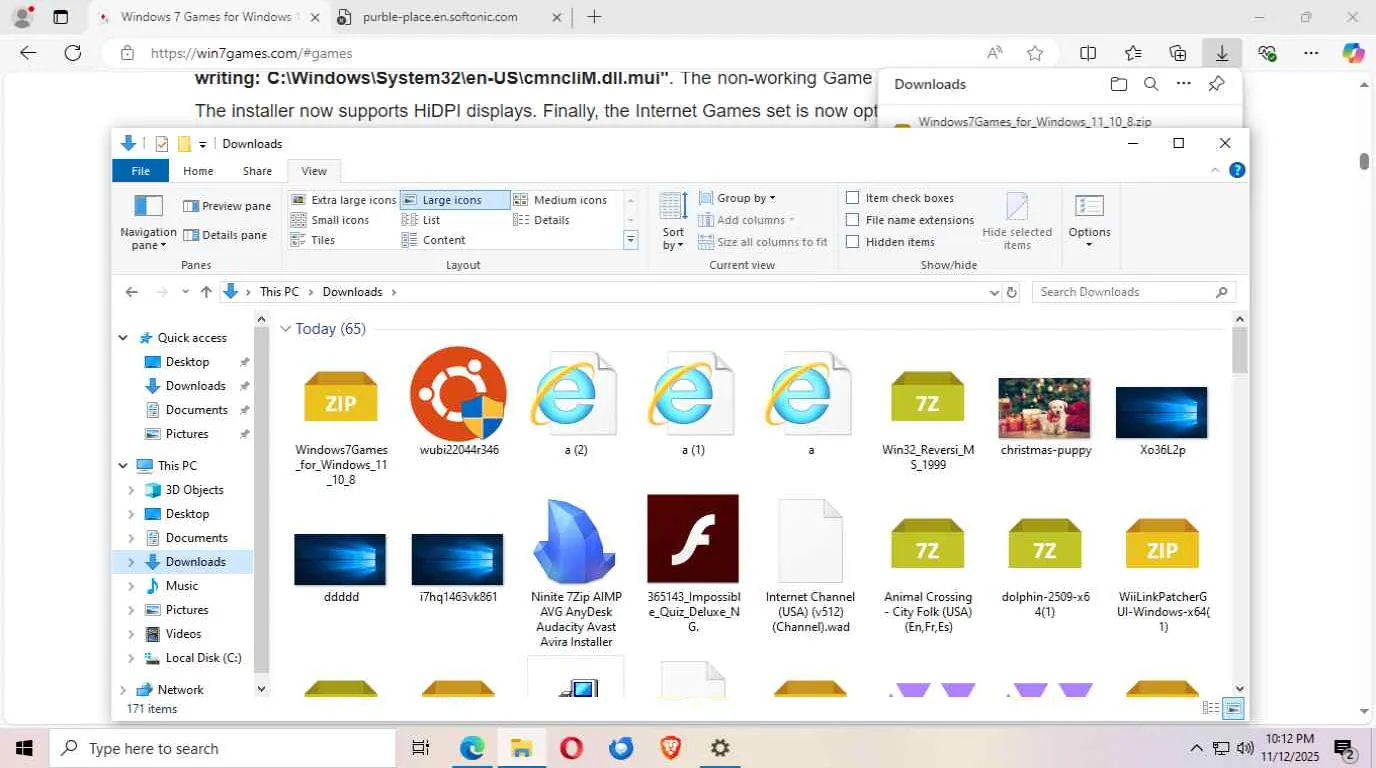
Task: Enable Item check boxes
Action: point(853,198)
